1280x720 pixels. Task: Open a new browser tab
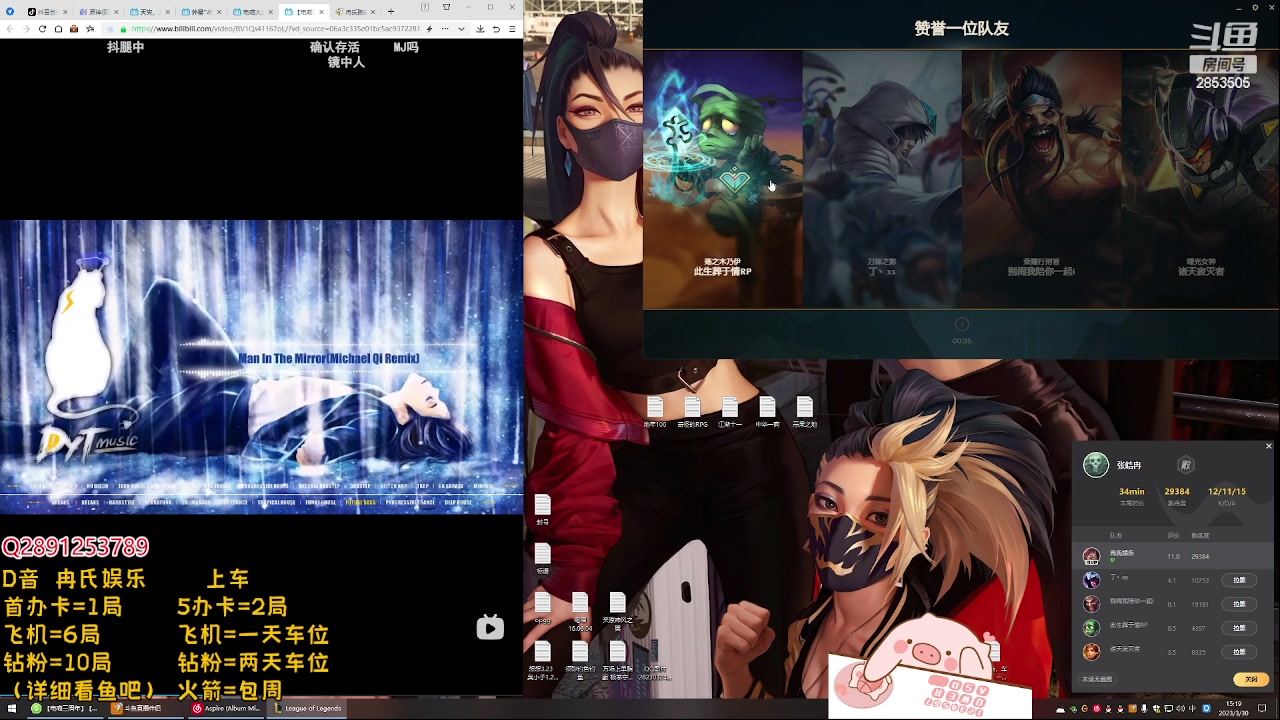pos(391,12)
